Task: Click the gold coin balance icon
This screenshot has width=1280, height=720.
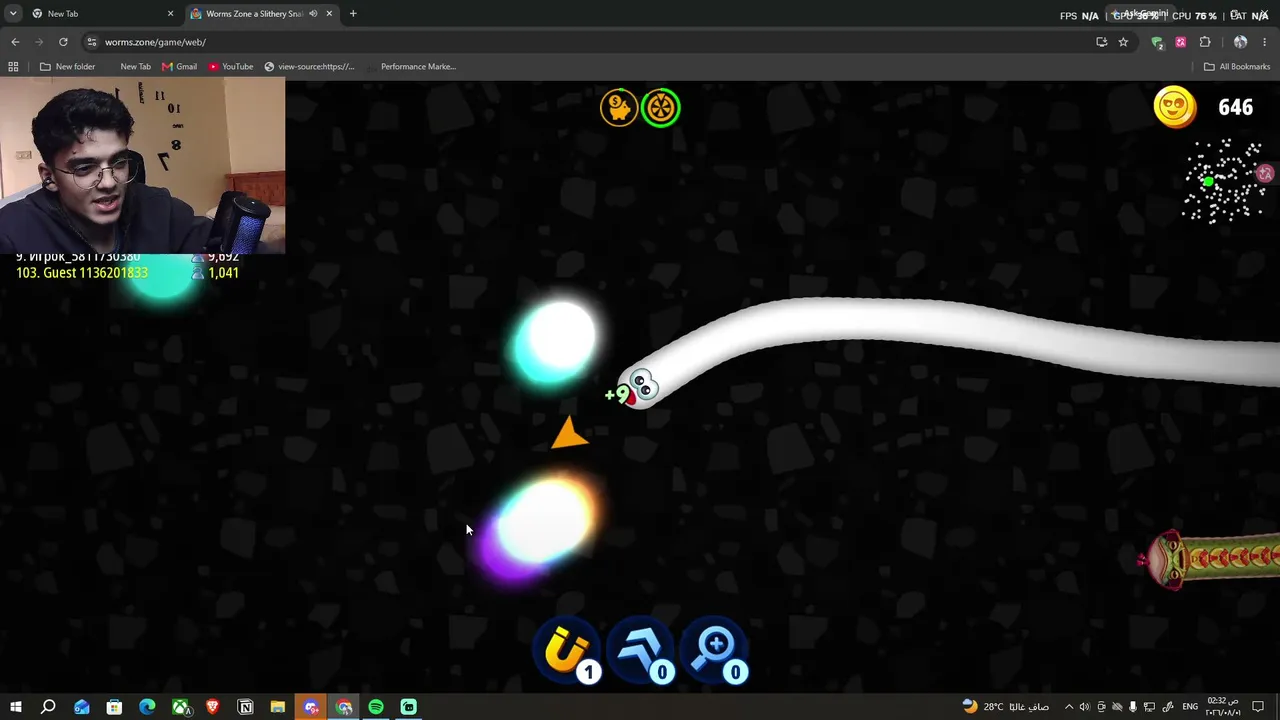Action: click(x=1175, y=107)
